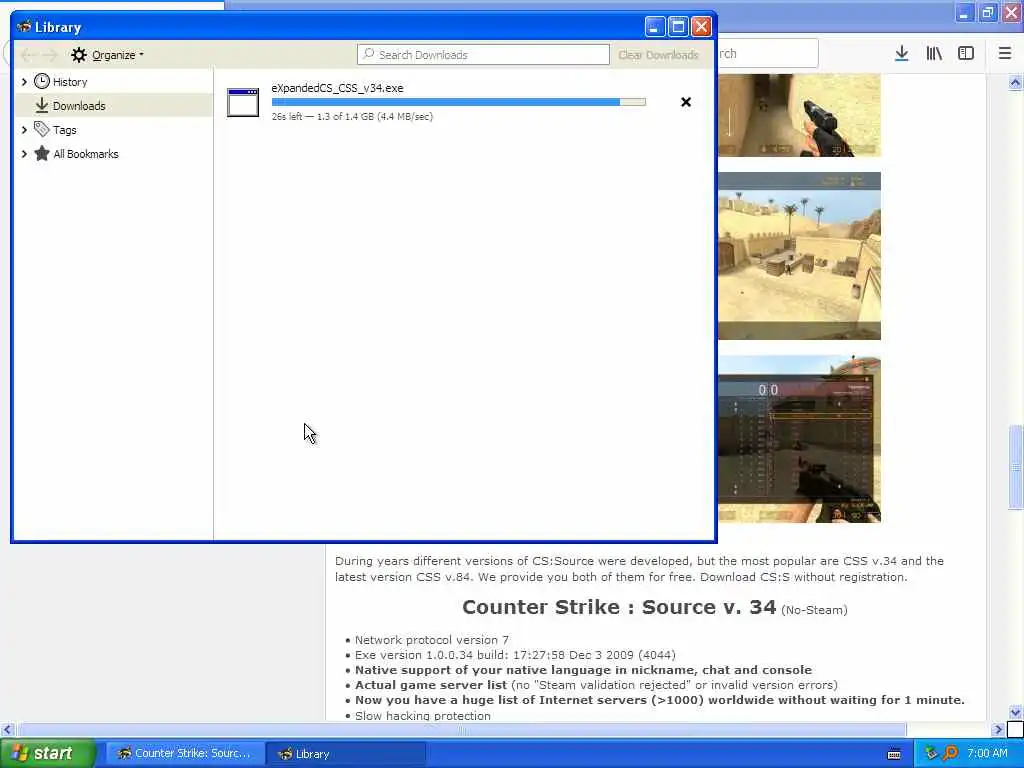Click the Library forward arrow

(50, 55)
